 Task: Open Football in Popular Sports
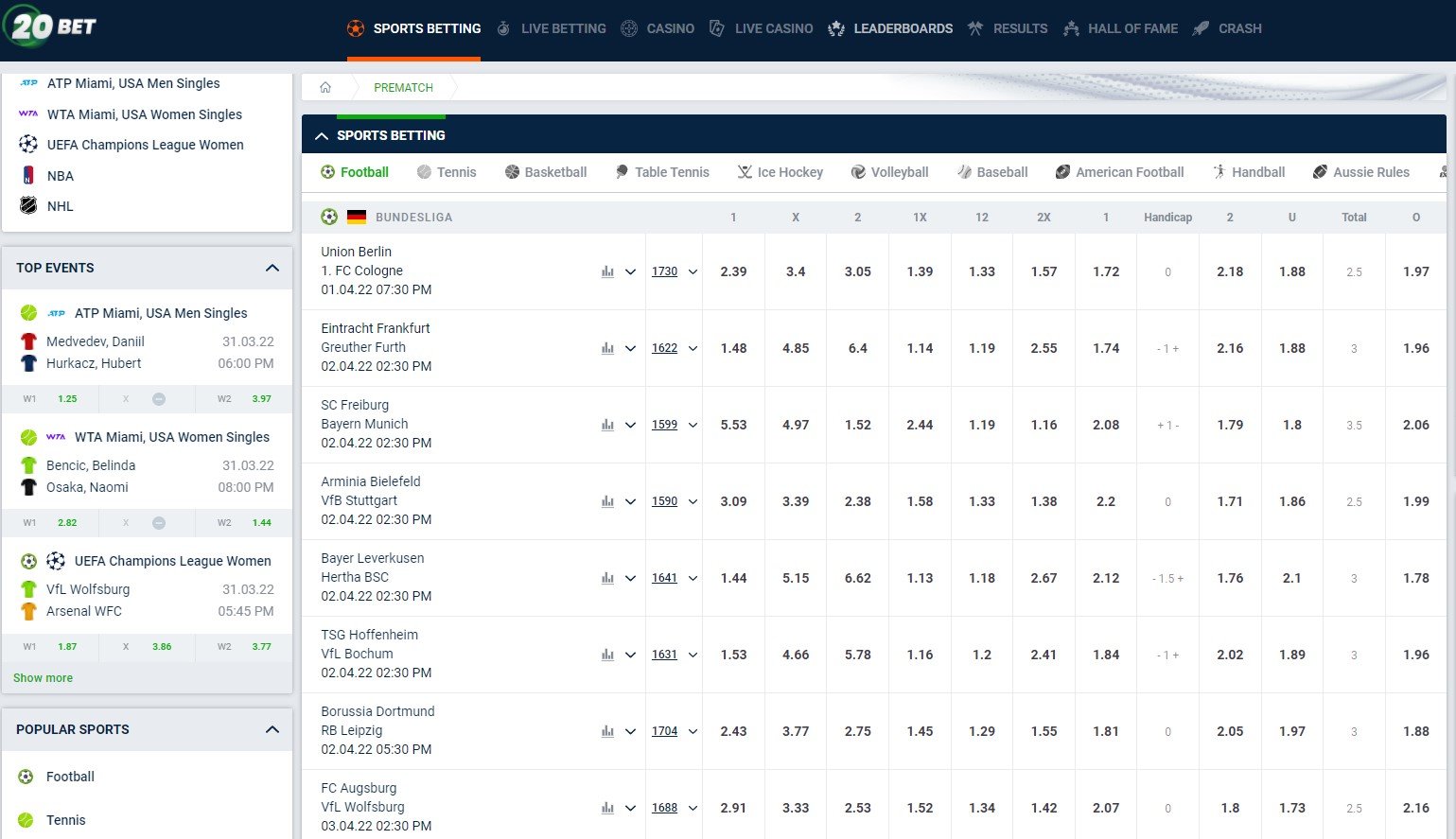70,777
